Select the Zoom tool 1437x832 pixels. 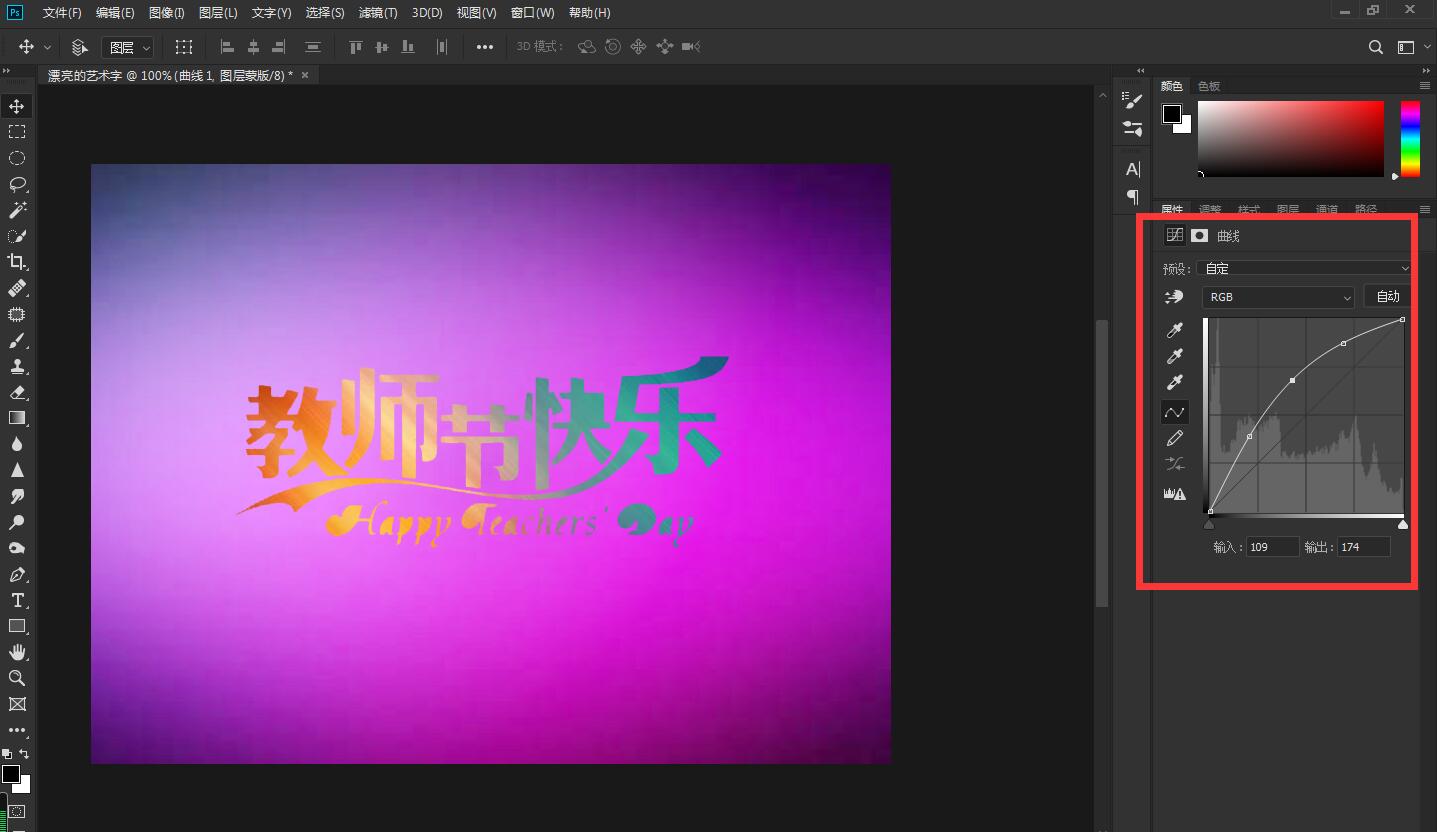click(x=15, y=678)
